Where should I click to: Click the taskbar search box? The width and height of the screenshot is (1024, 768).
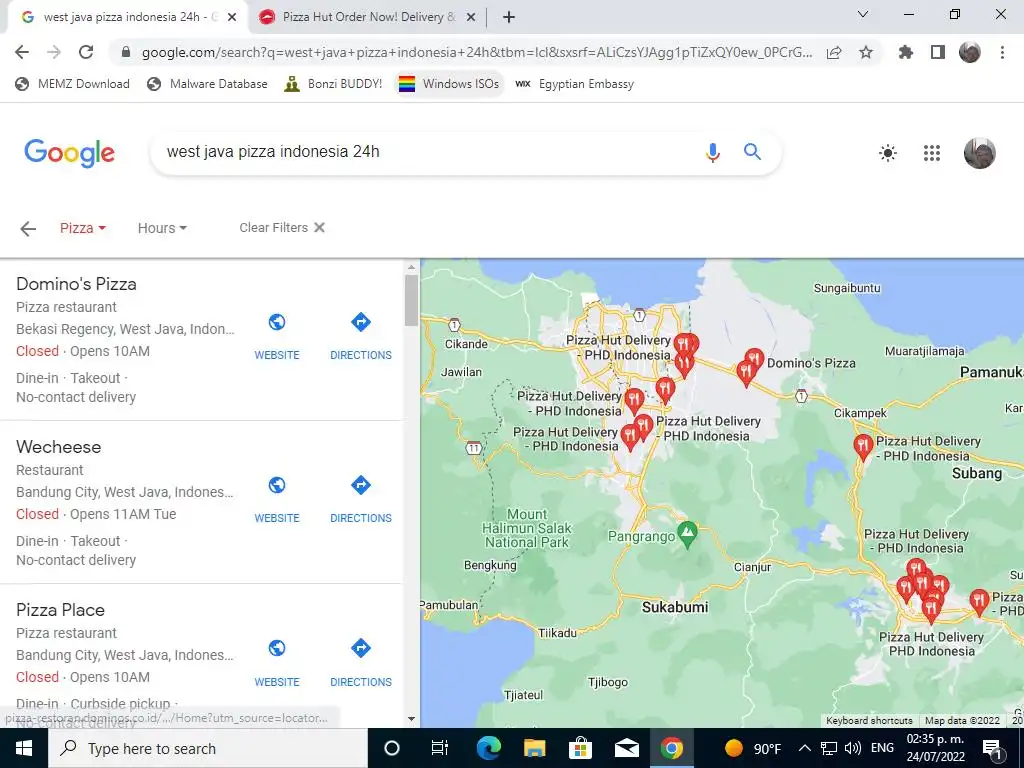point(208,748)
